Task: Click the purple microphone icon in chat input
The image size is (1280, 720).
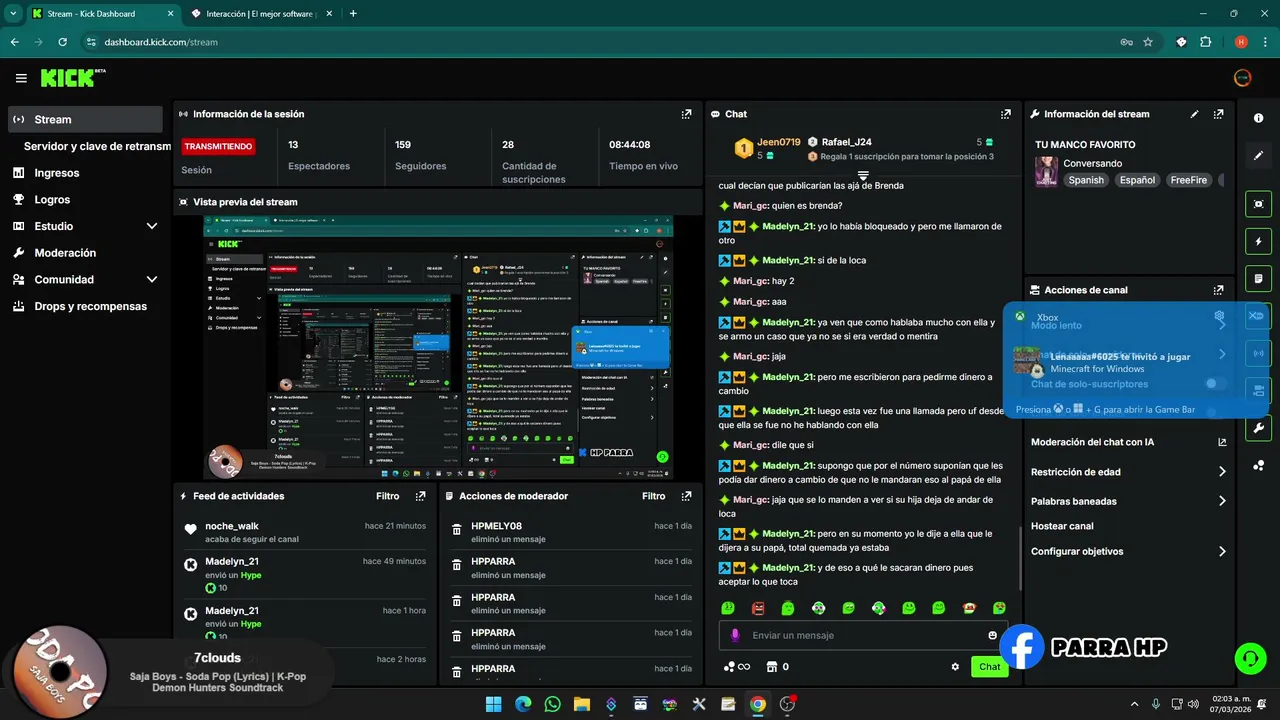Action: [x=735, y=635]
